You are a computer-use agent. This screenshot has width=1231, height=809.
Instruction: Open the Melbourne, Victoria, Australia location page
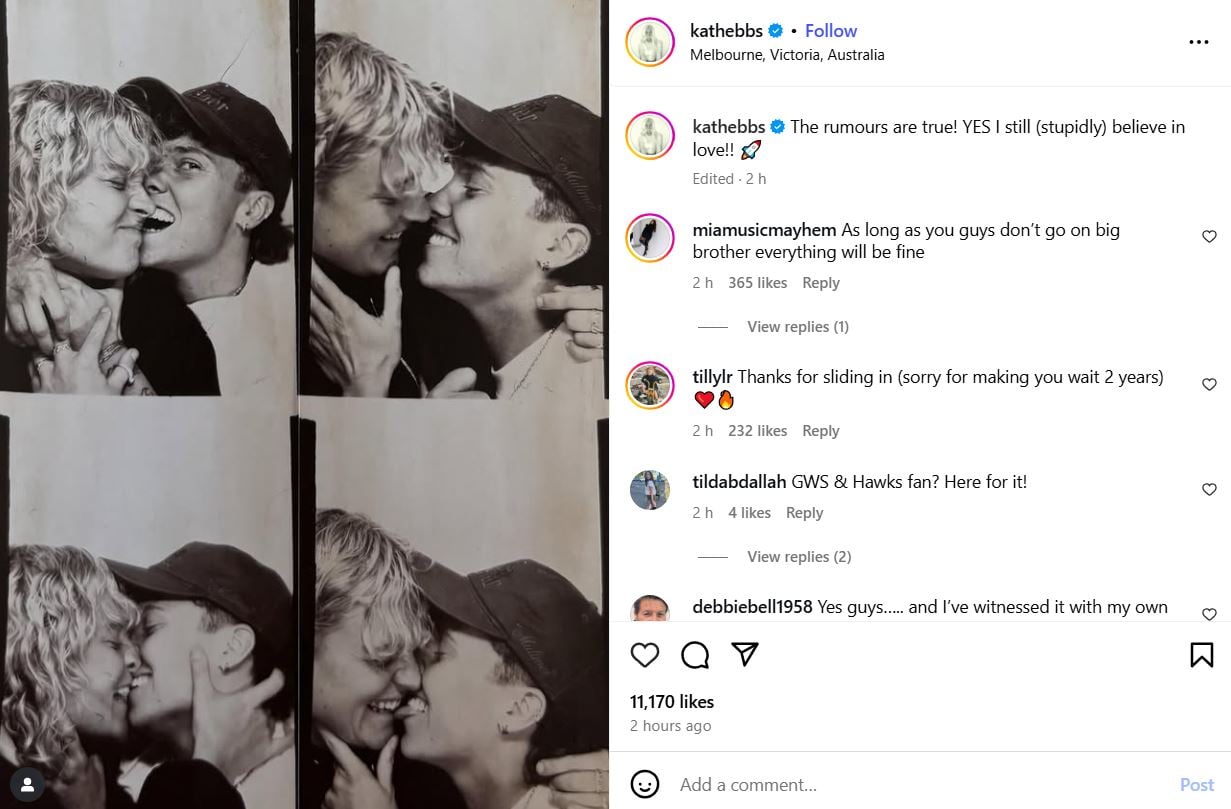(x=786, y=55)
